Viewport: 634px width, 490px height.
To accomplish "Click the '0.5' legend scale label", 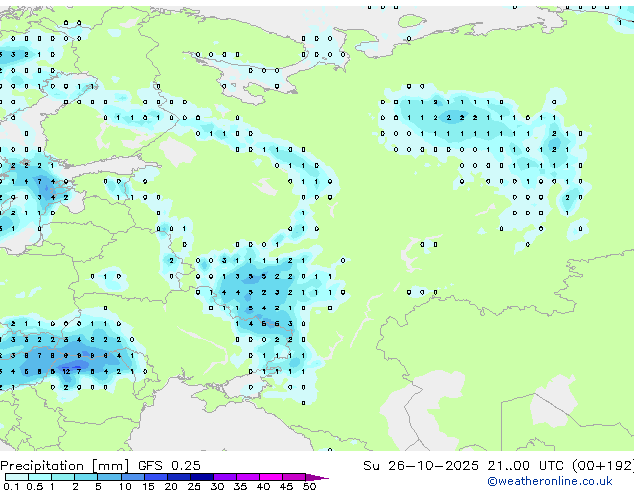I will pos(34,486).
